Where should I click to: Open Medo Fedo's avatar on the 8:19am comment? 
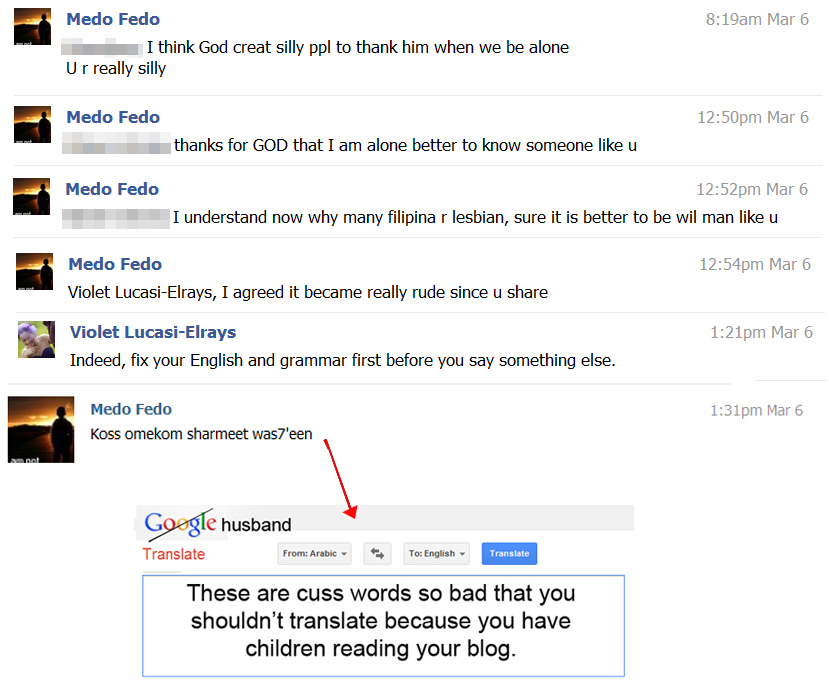pyautogui.click(x=32, y=27)
